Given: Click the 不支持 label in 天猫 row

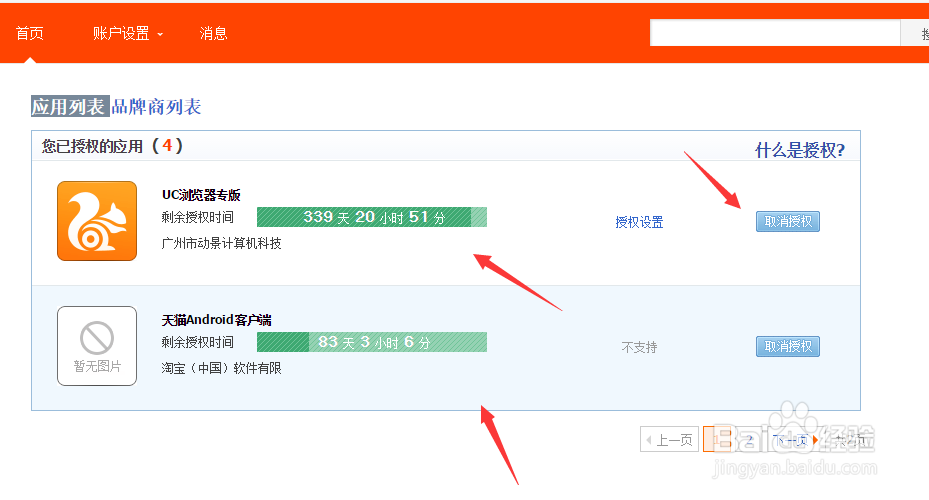Looking at the screenshot, I should [x=639, y=347].
